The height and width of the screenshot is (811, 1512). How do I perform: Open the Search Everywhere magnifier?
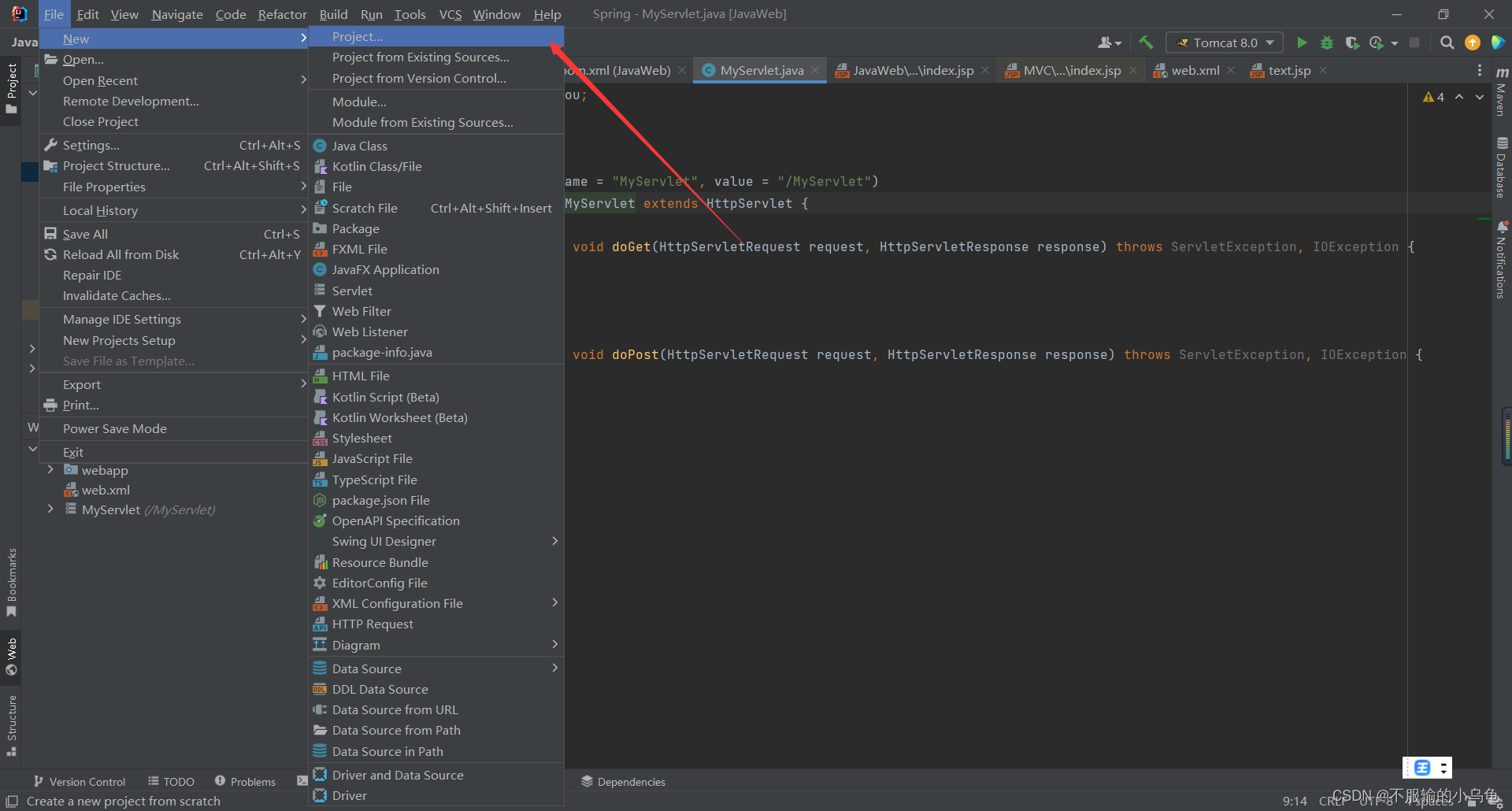pos(1447,43)
